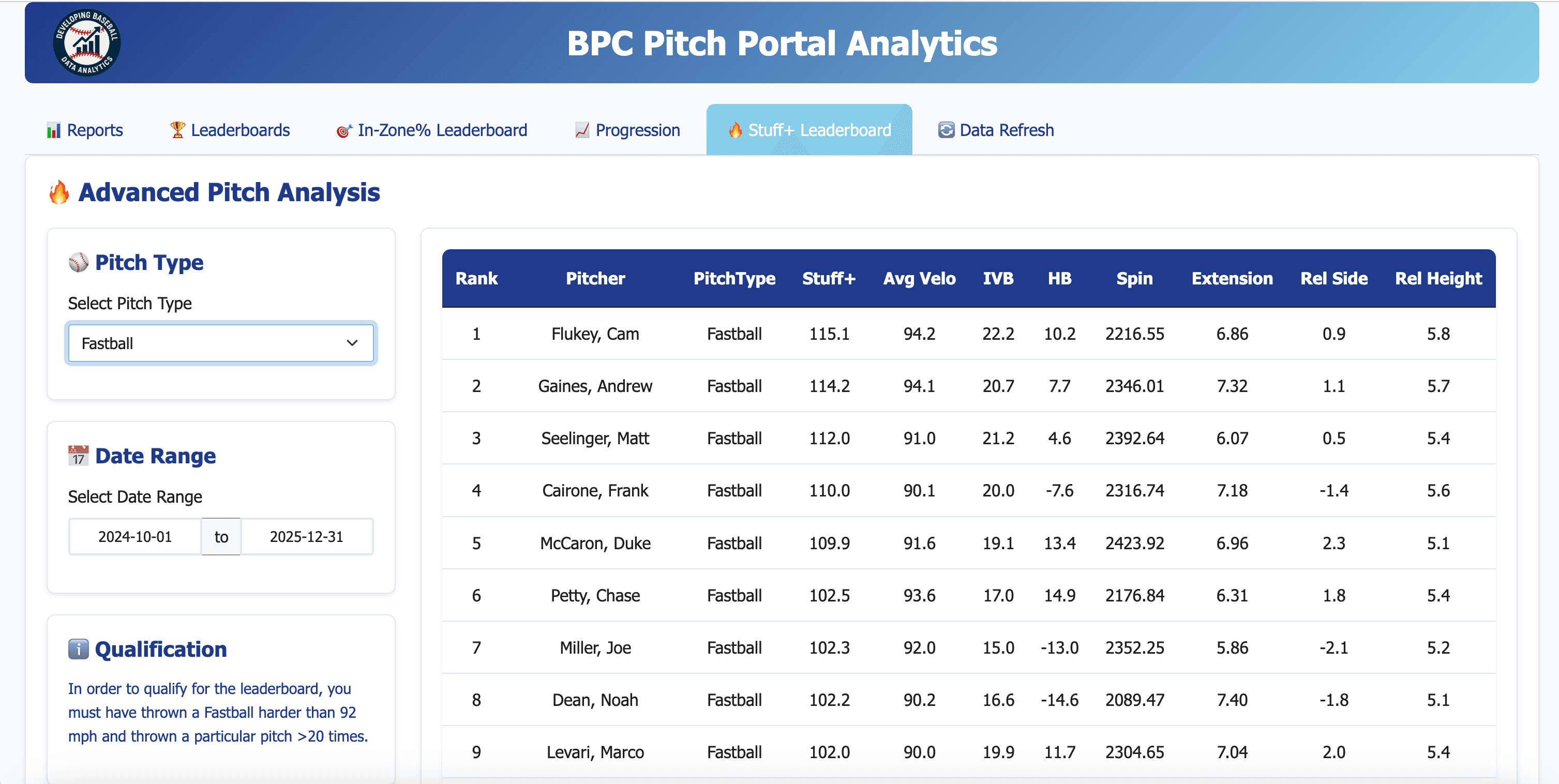Click the bar chart icon beside Reports

tap(53, 130)
